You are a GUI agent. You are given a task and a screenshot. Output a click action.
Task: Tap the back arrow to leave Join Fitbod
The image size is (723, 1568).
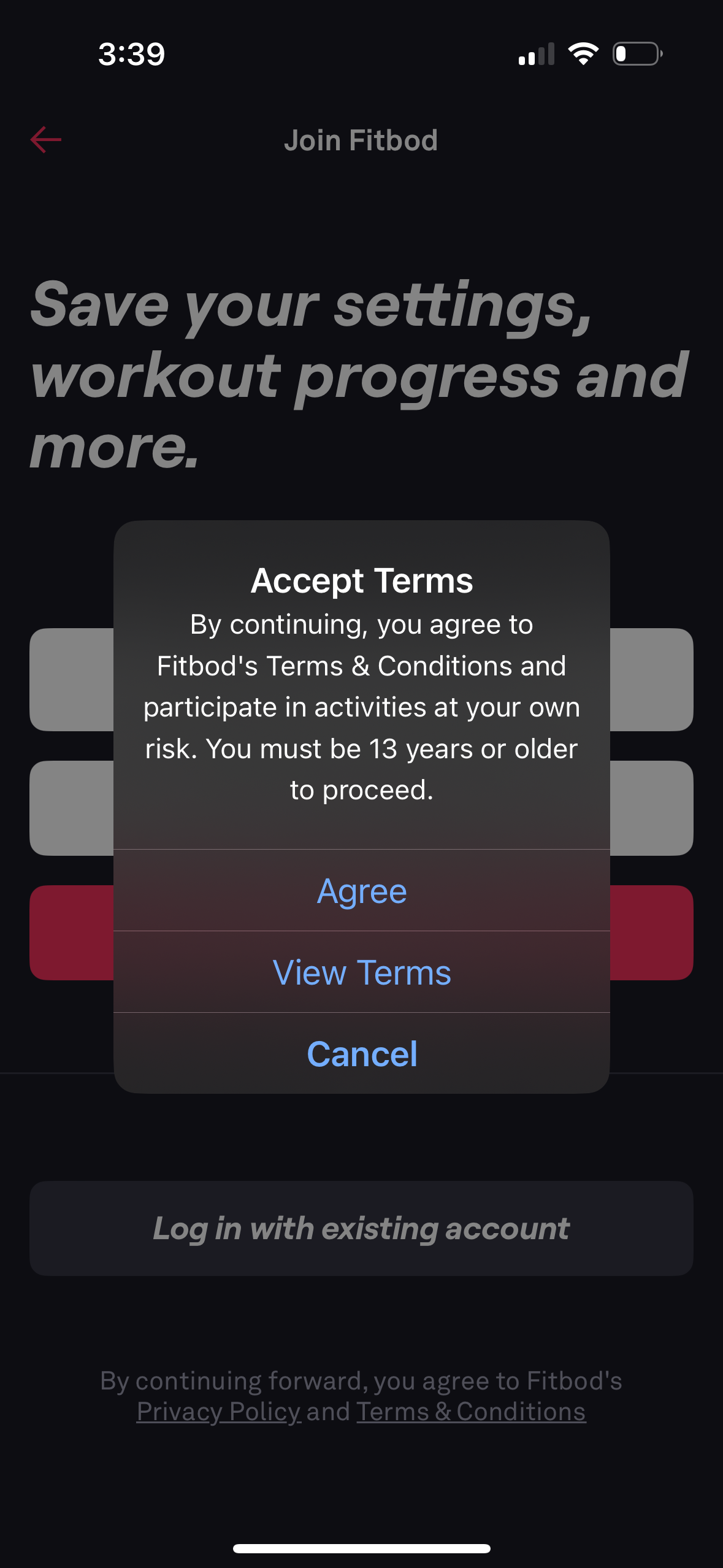(x=46, y=139)
